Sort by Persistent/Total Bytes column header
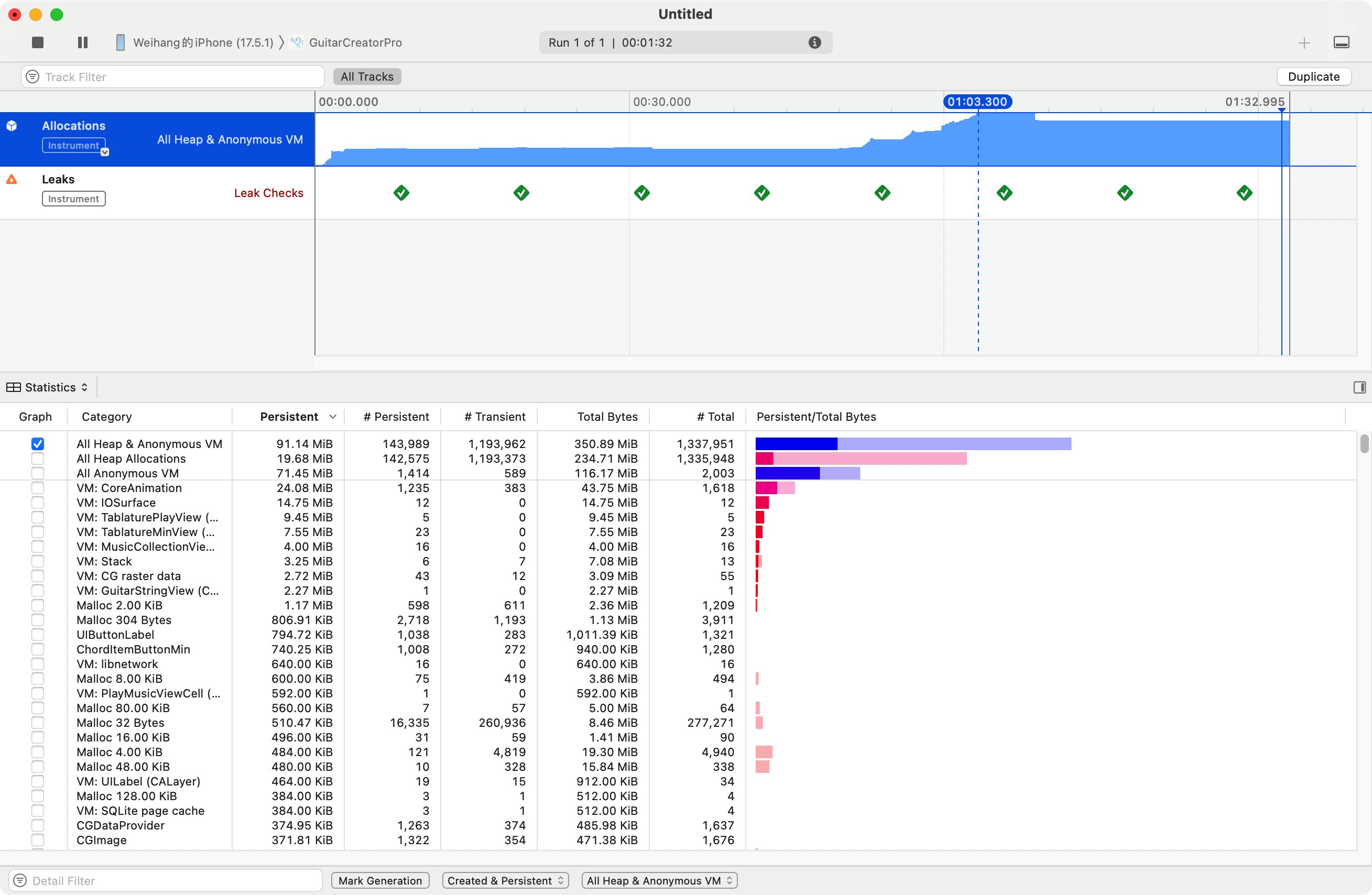 click(x=815, y=417)
